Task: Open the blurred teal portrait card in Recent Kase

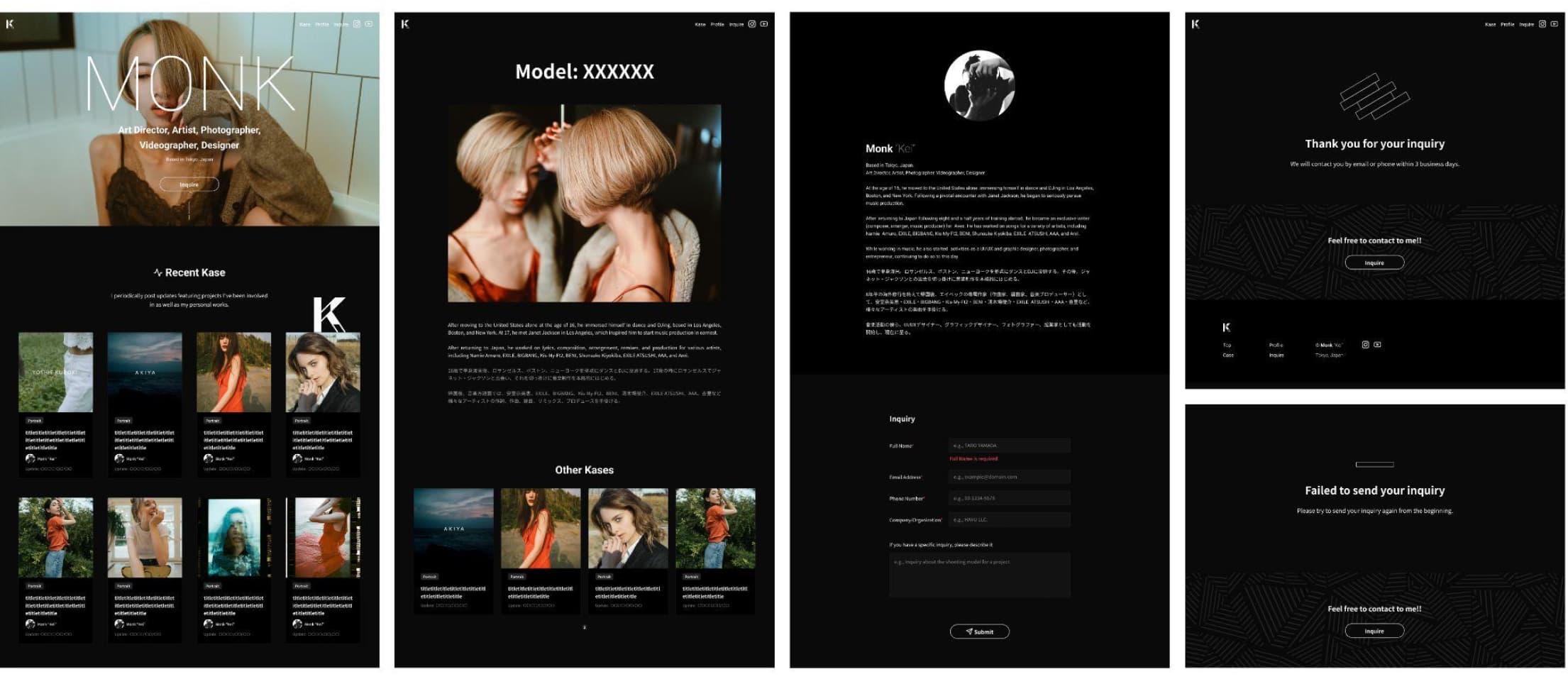Action: click(233, 570)
